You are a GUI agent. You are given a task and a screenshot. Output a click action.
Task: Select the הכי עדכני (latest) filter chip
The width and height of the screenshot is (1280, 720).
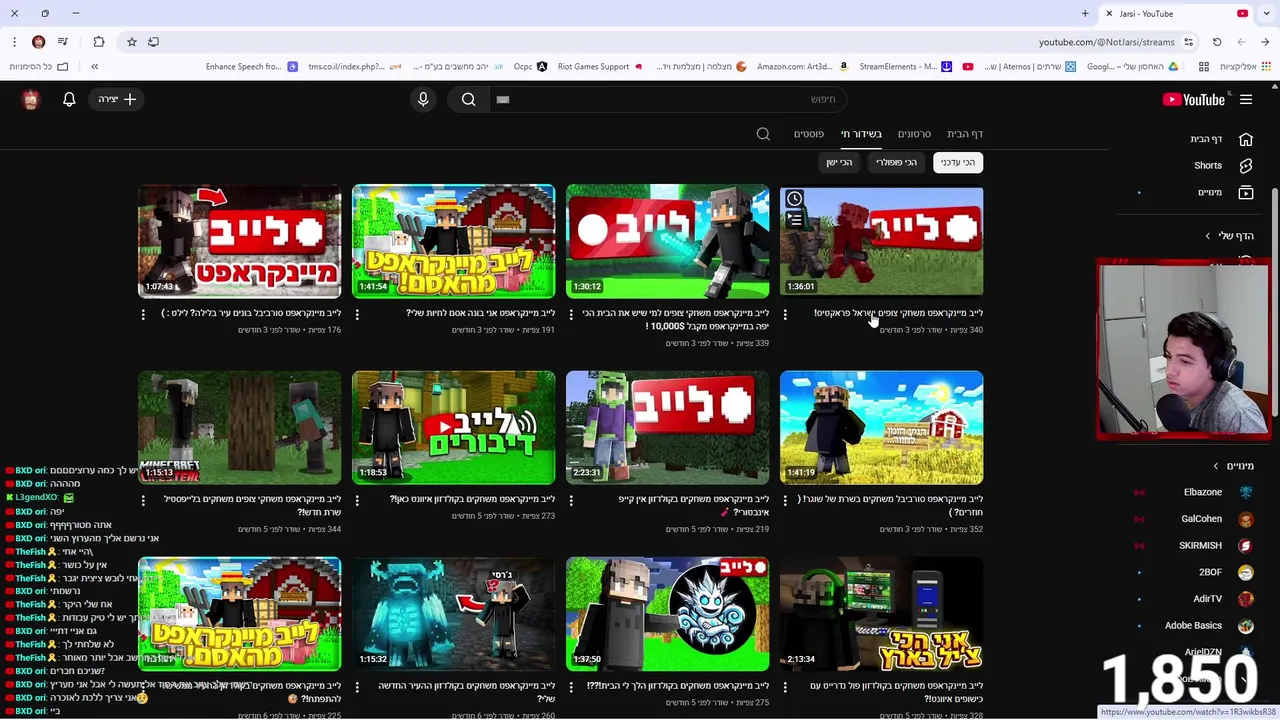957,162
